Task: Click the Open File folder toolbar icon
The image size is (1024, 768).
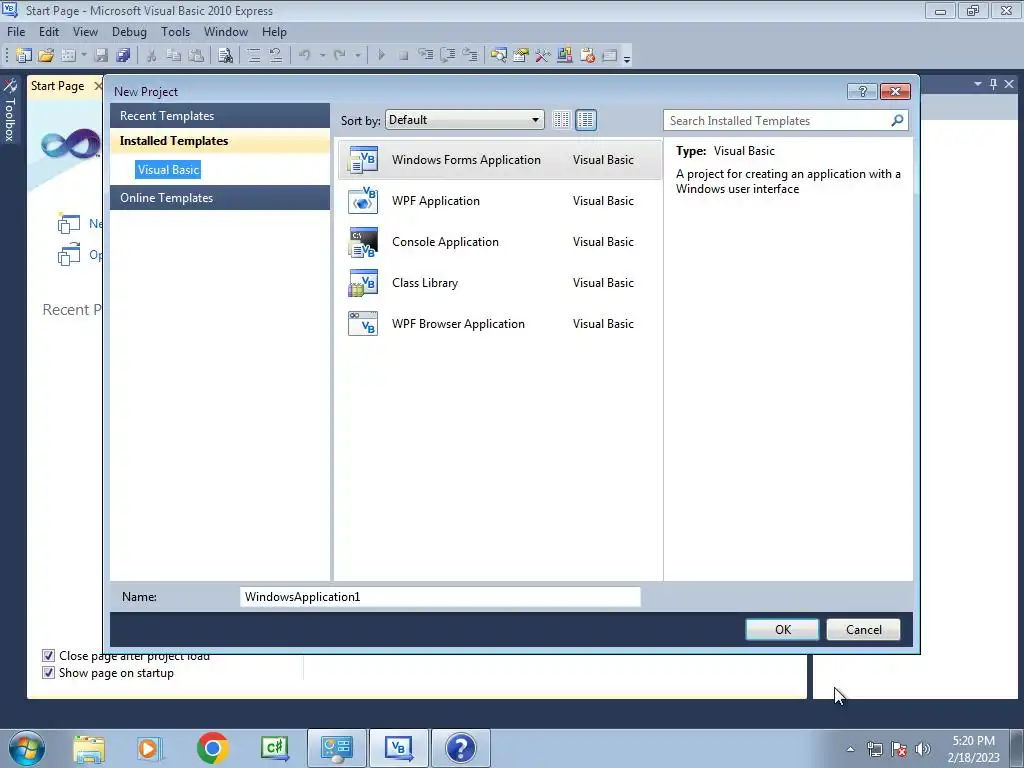Action: (x=46, y=56)
